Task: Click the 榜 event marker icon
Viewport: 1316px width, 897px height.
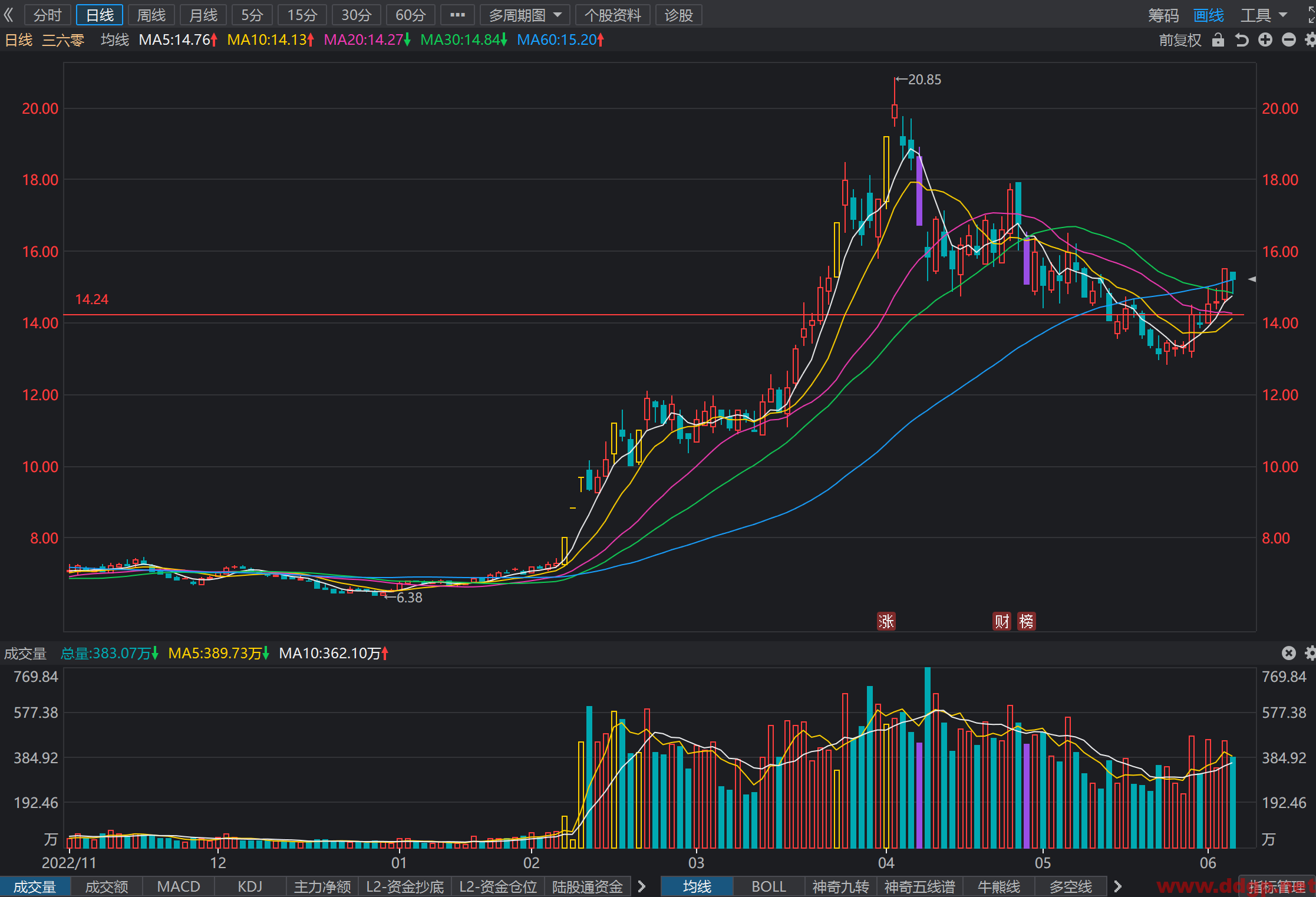Action: [x=1026, y=621]
